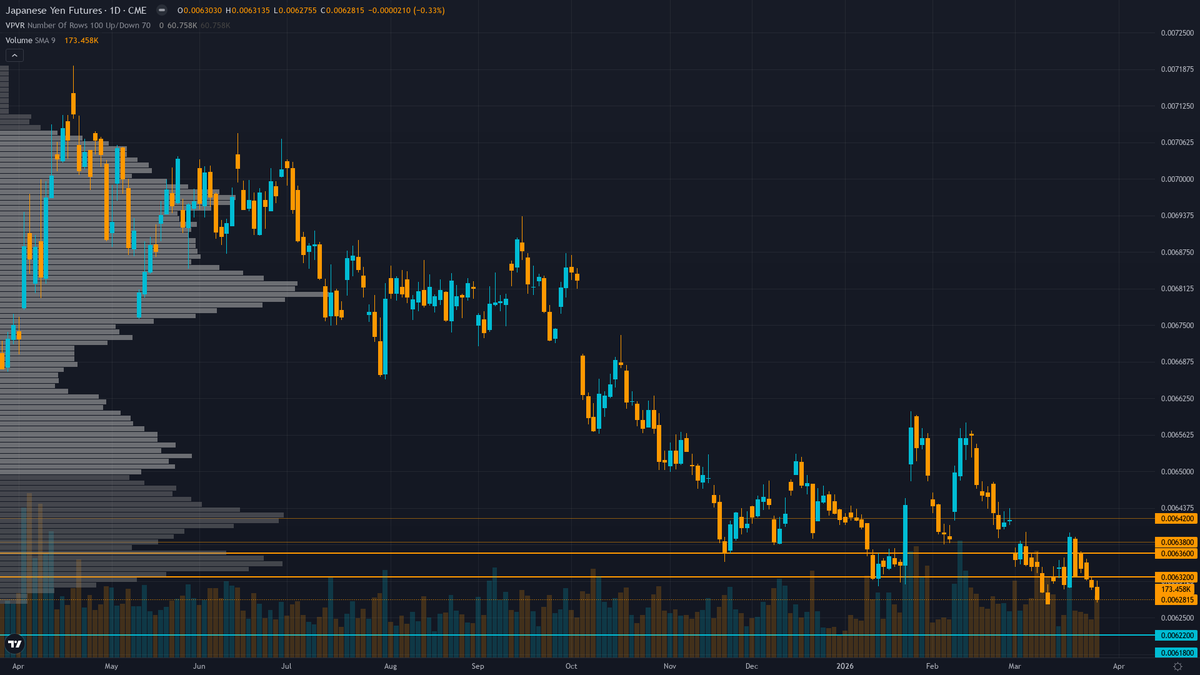
Task: Open the 1D timeframe selector in the title
Action: tap(116, 10)
